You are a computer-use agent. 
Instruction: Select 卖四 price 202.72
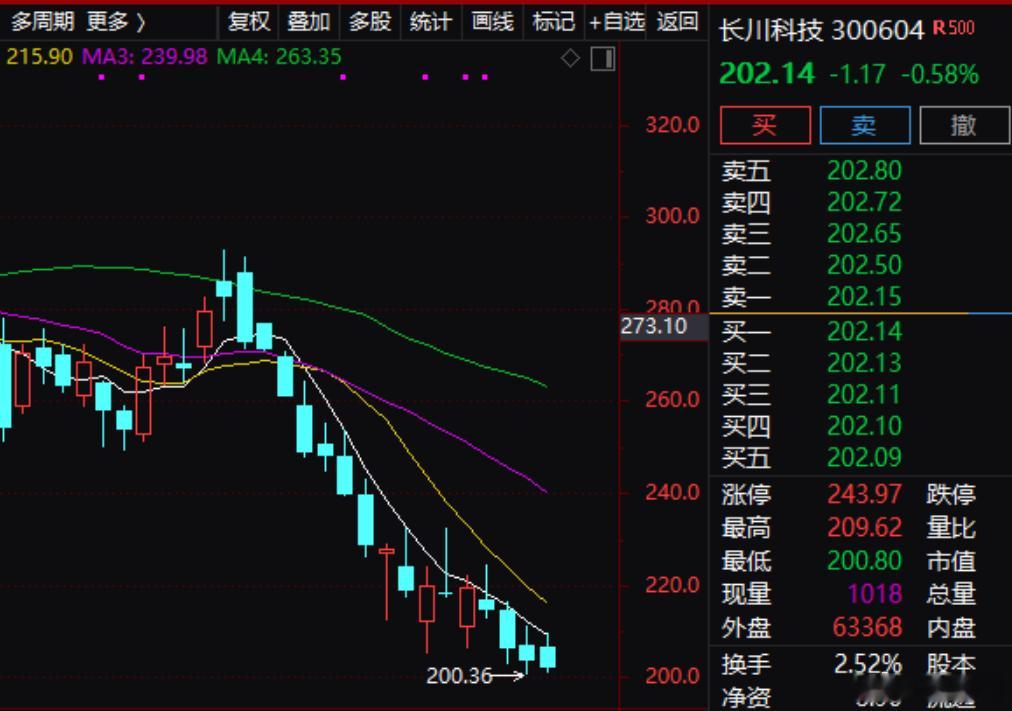point(864,202)
